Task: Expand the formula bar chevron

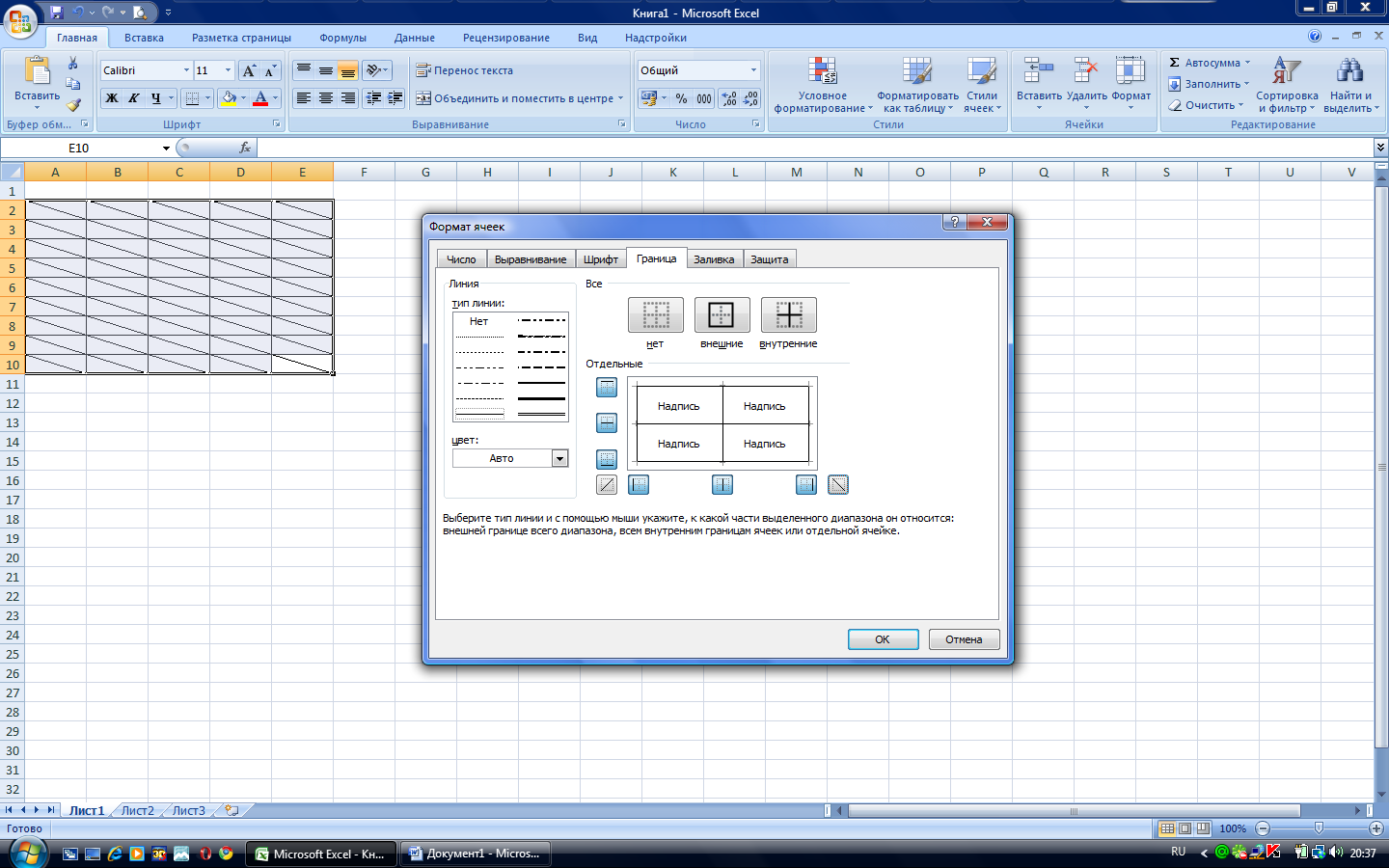Action: [x=1380, y=148]
